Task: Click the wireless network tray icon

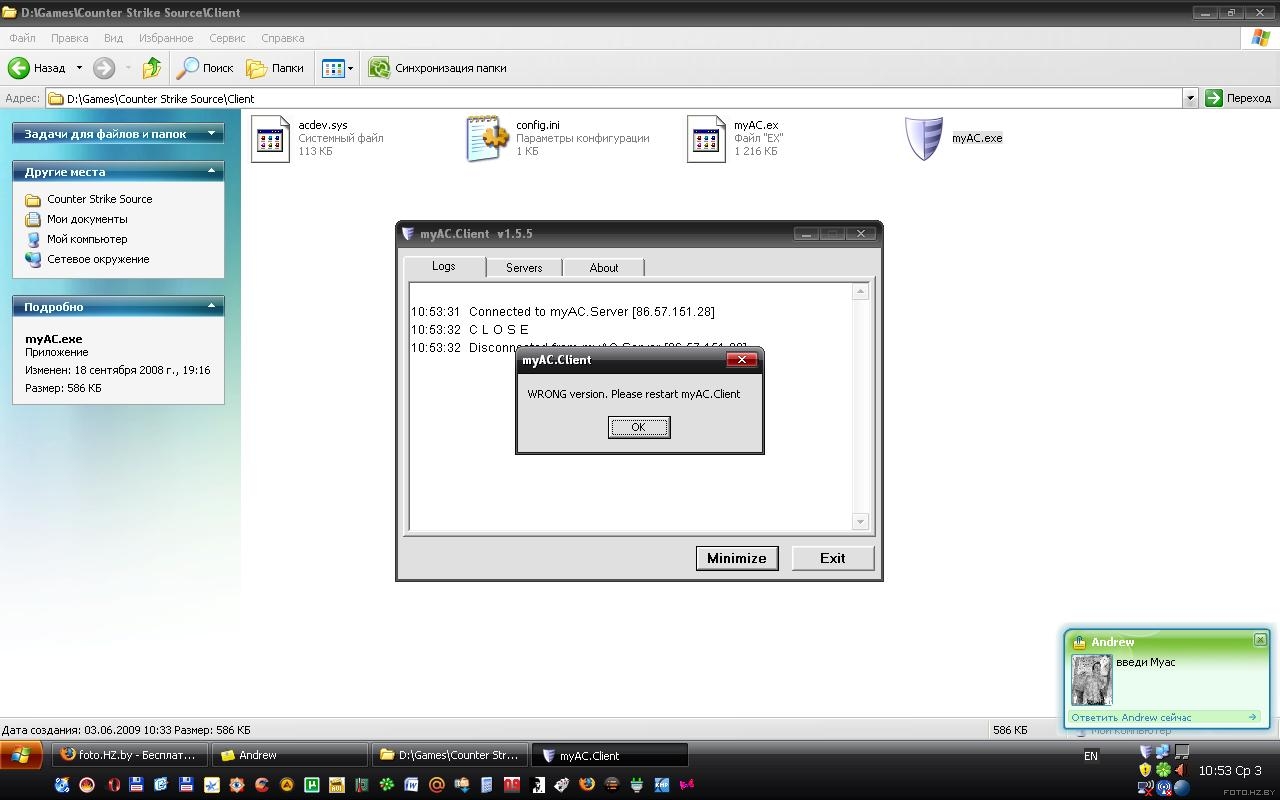Action: (x=1146, y=788)
